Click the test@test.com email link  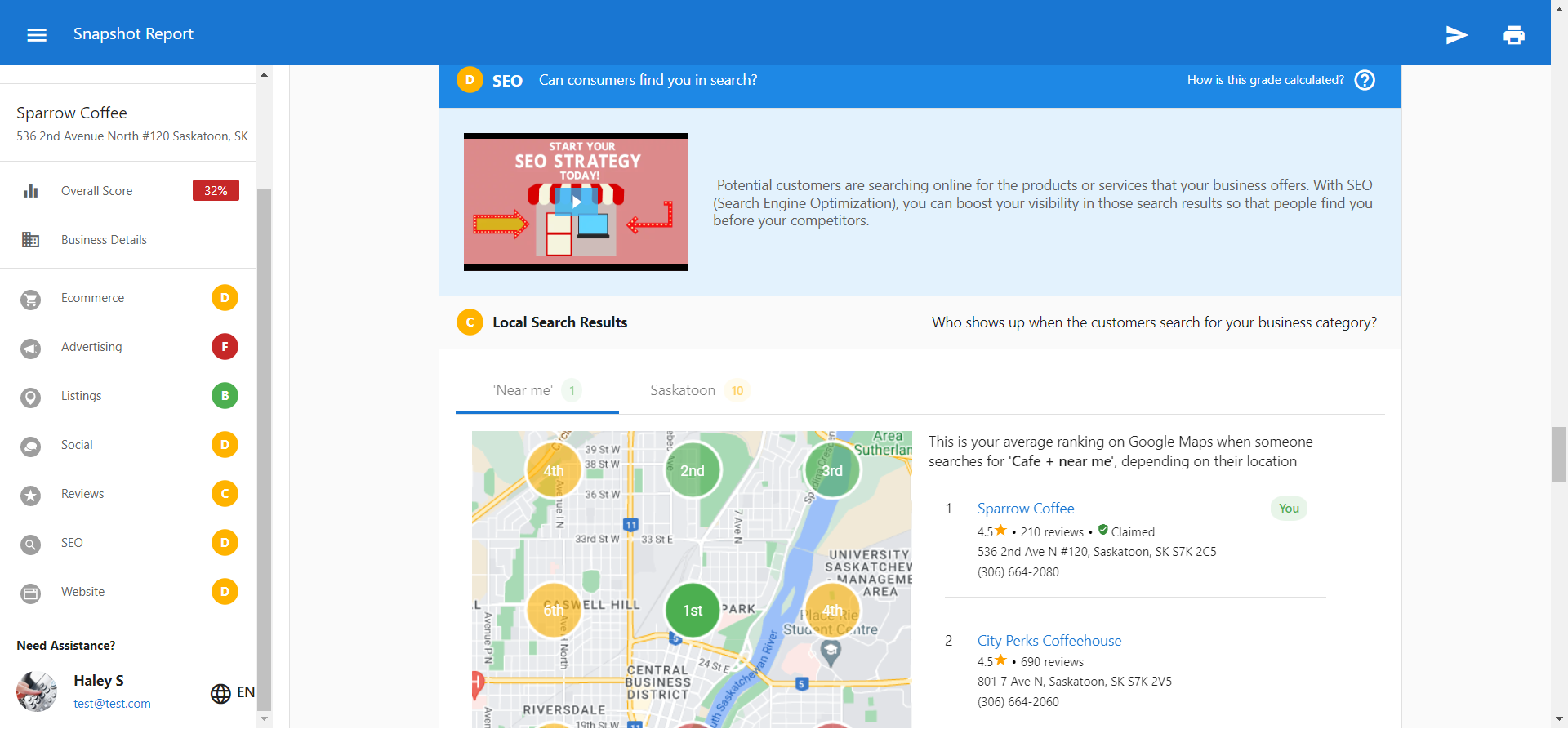112,704
